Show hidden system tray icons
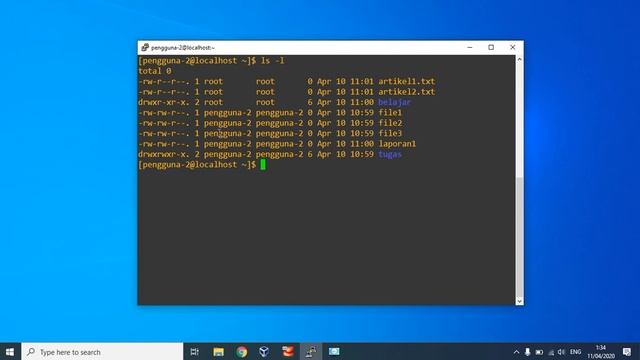The image size is (640, 360). pyautogui.click(x=516, y=352)
